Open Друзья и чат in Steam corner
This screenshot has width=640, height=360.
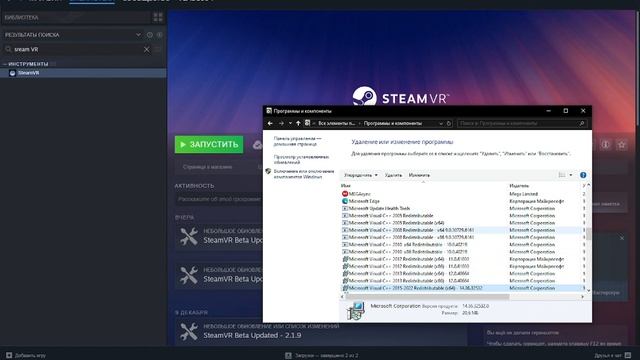(x=612, y=356)
